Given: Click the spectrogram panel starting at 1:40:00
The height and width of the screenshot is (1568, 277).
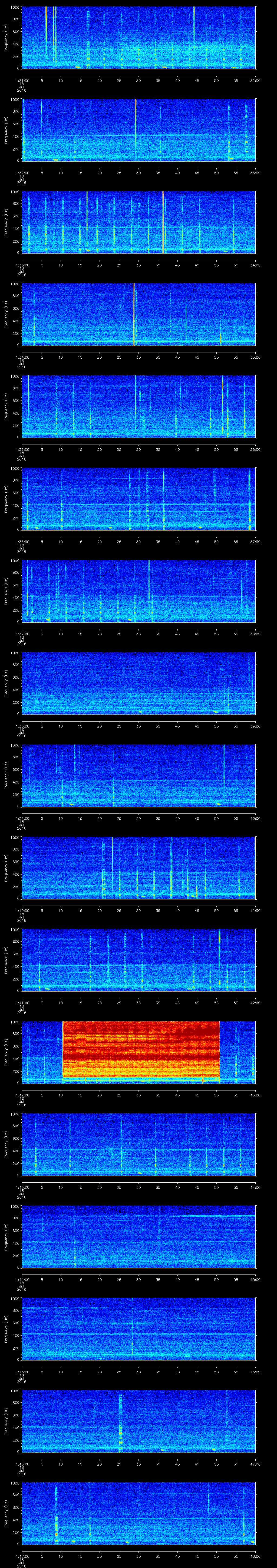Looking at the screenshot, I should tap(139, 868).
